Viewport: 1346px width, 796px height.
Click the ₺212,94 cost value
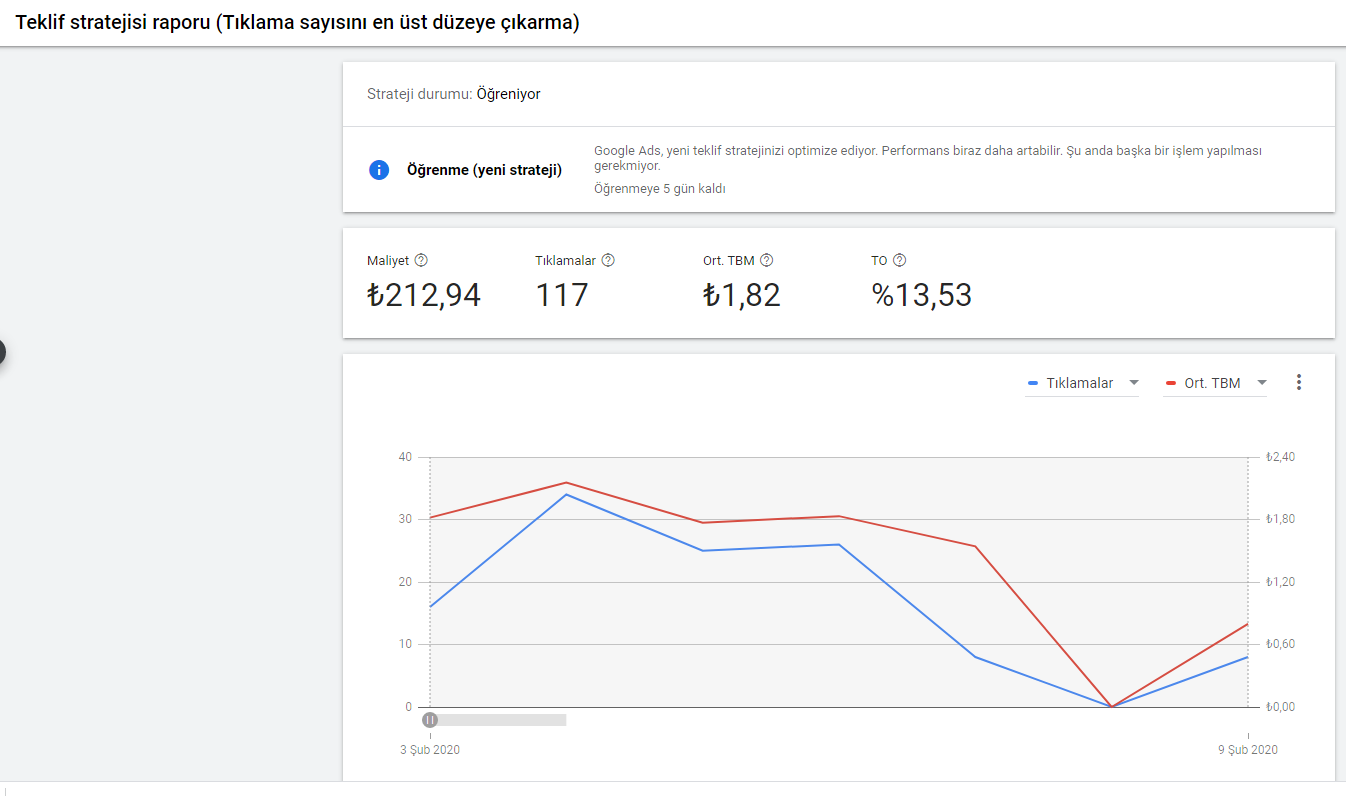pos(424,295)
